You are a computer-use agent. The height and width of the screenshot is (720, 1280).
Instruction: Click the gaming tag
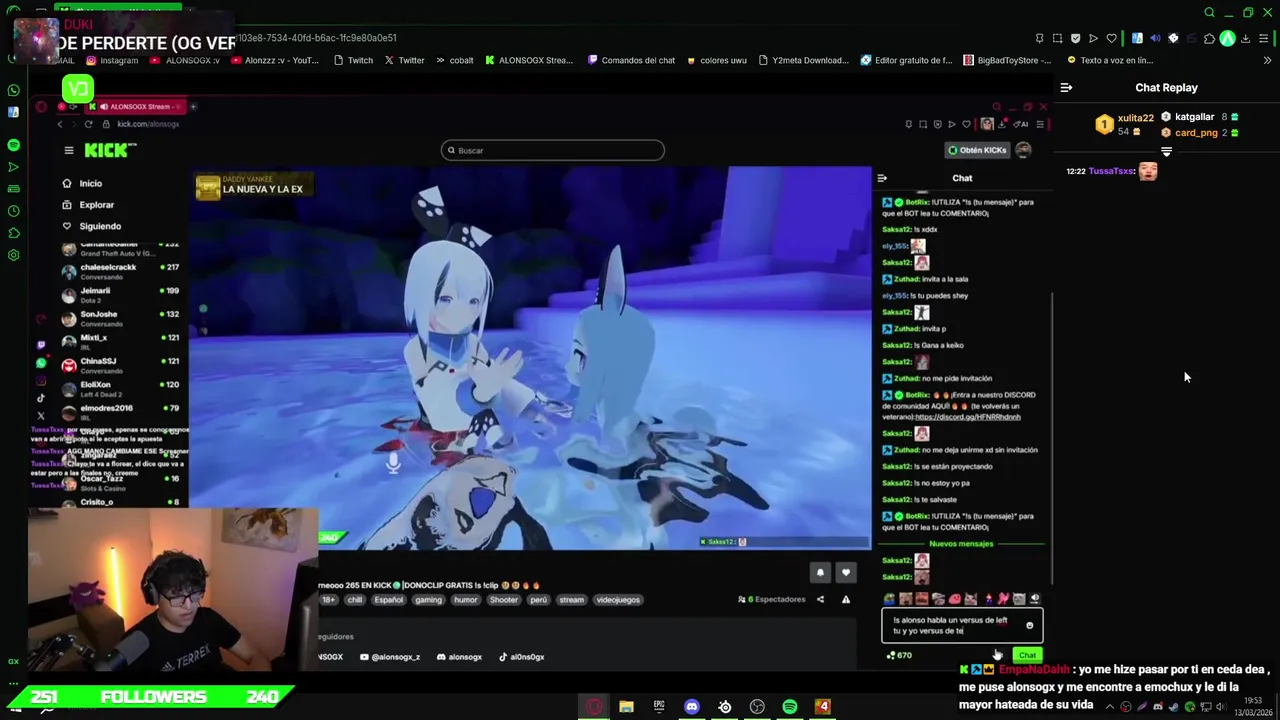428,600
